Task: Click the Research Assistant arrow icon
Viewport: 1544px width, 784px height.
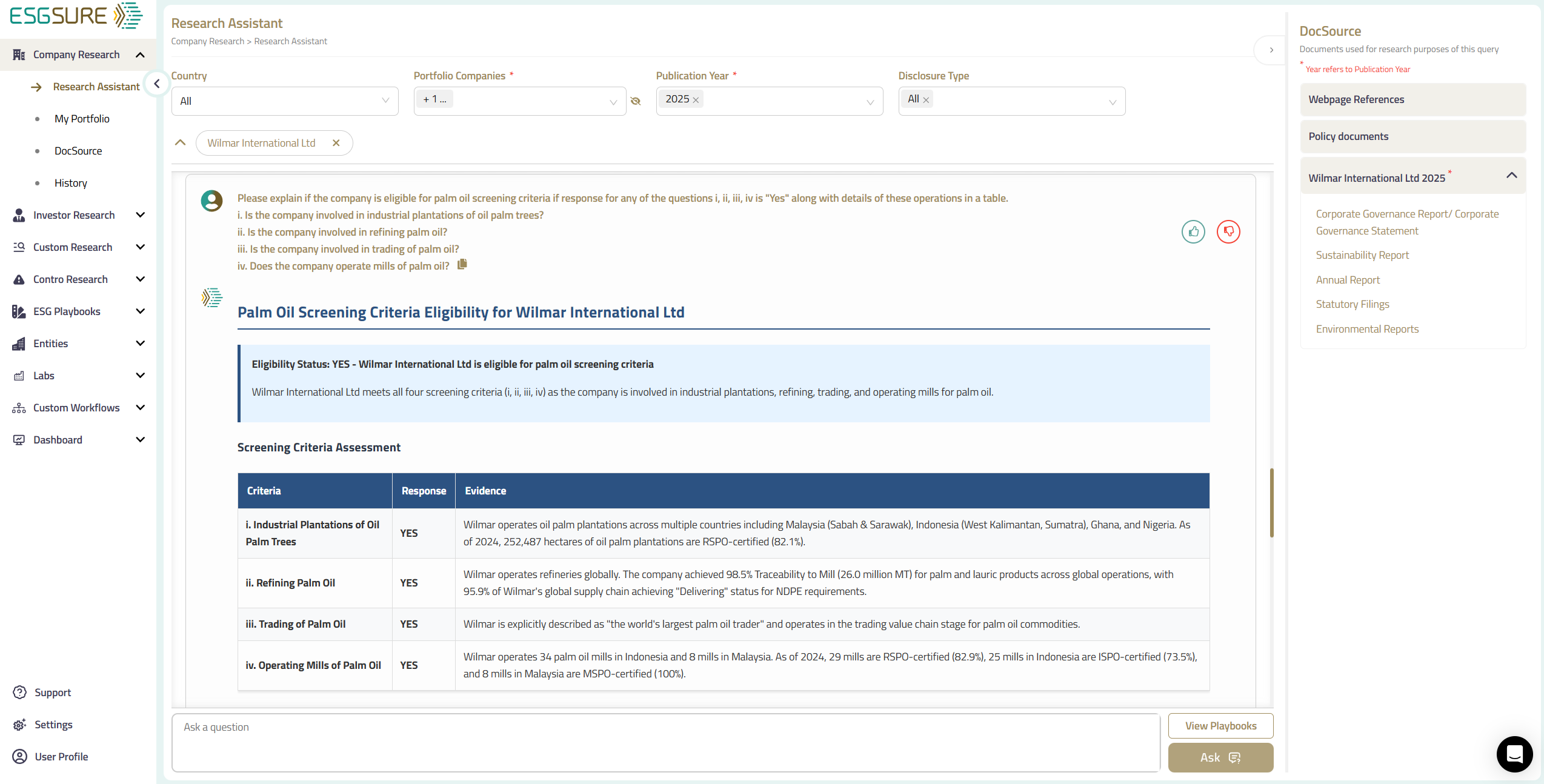Action: (36, 87)
